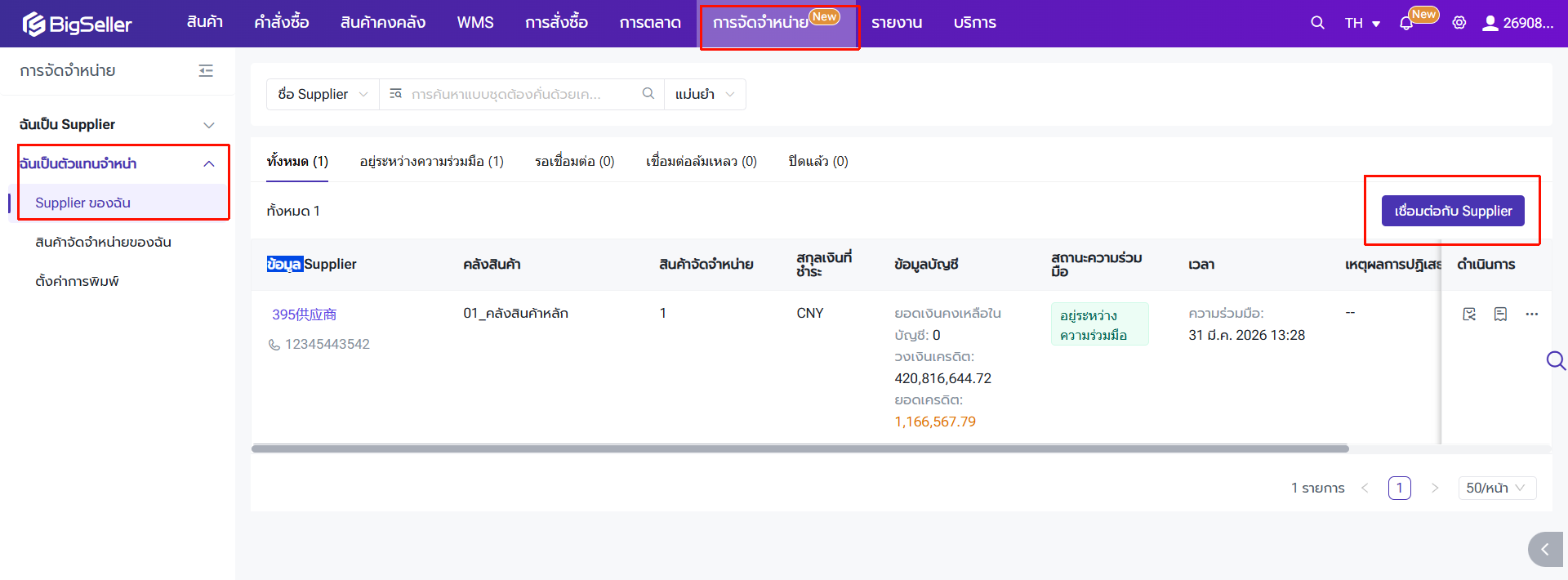Image resolution: width=1568 pixels, height=580 pixels.
Task: Open the 395供应商 supplier link
Action: (304, 315)
